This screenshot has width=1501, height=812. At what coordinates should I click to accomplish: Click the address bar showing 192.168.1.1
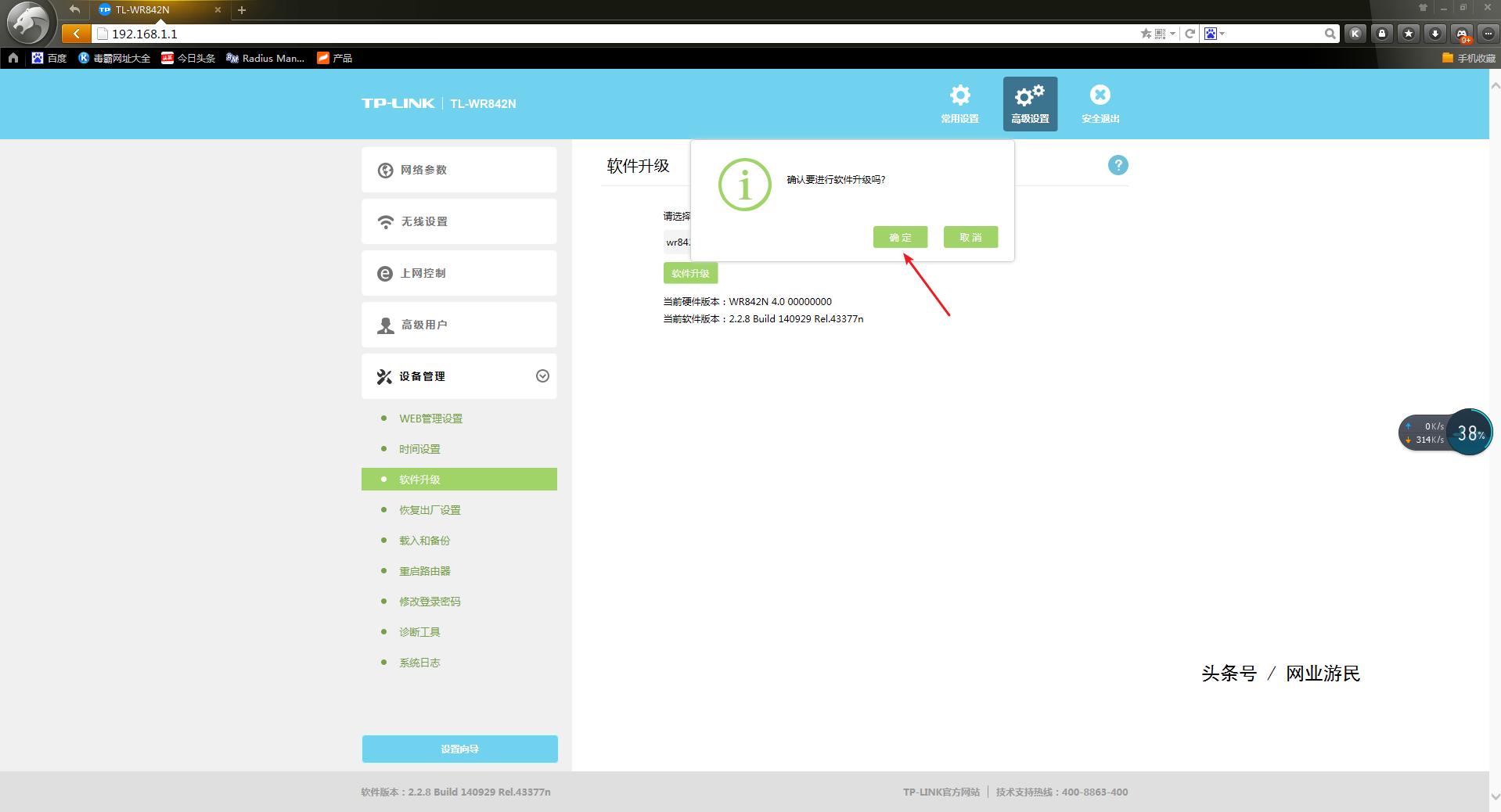pos(615,34)
